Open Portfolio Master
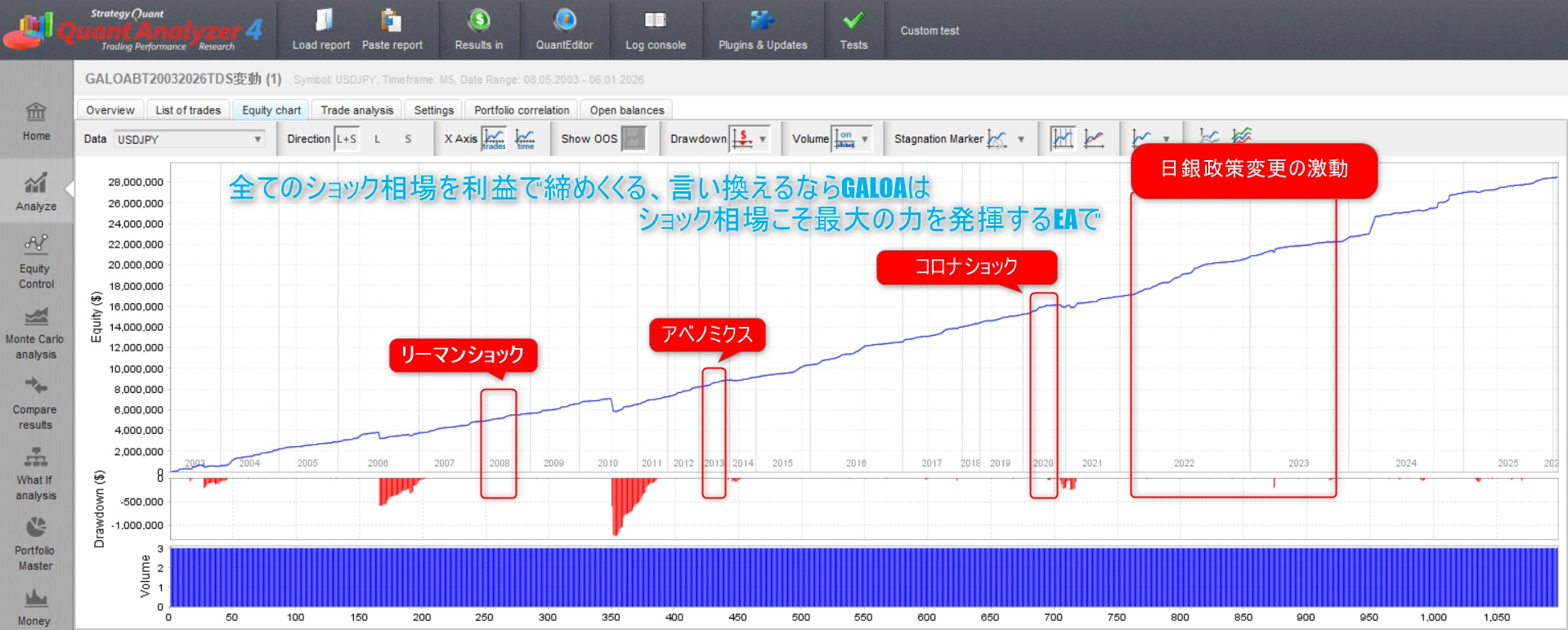Screen dimensions: 1568x630 36,544
